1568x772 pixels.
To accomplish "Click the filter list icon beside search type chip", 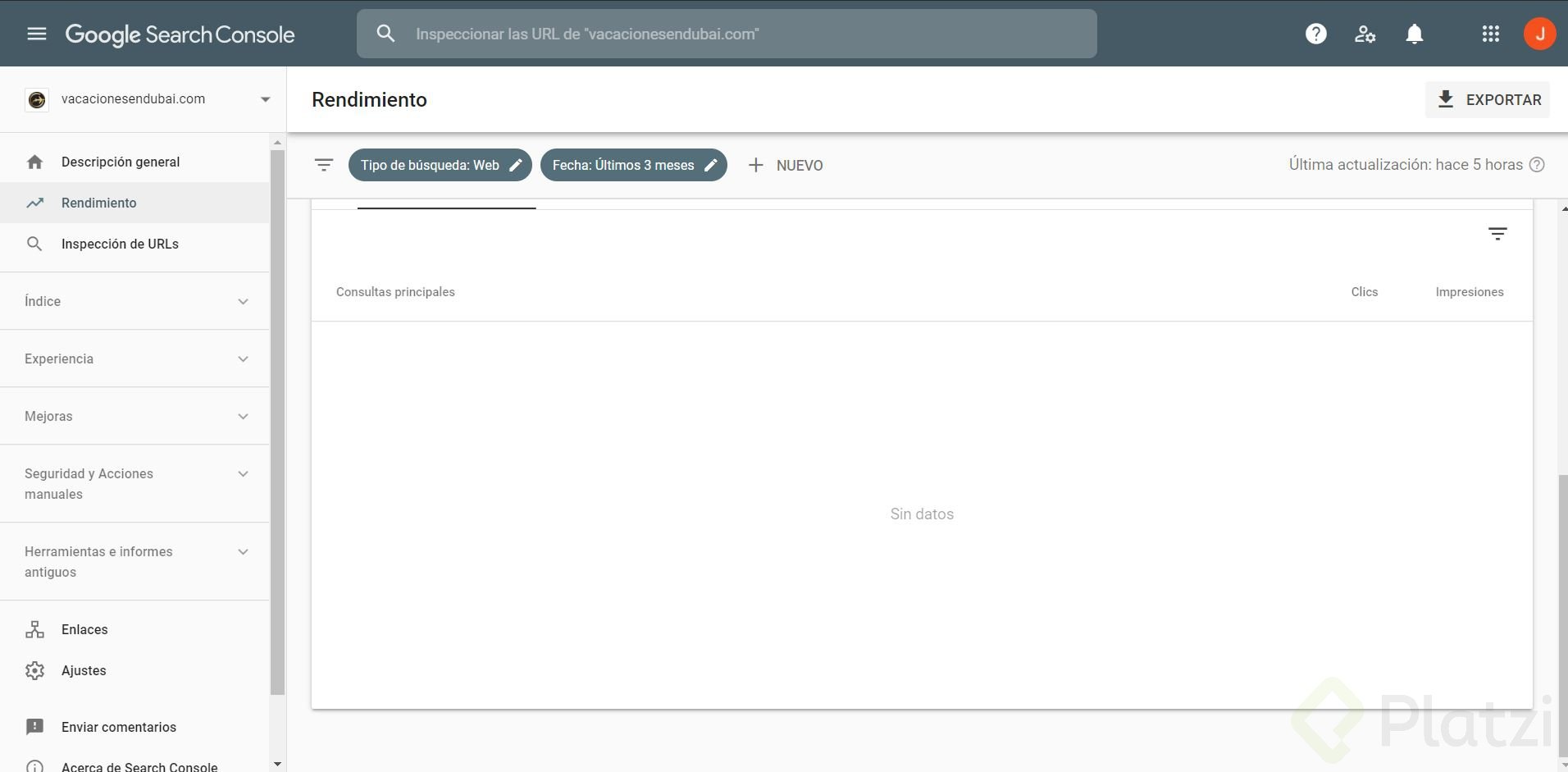I will tap(324, 165).
